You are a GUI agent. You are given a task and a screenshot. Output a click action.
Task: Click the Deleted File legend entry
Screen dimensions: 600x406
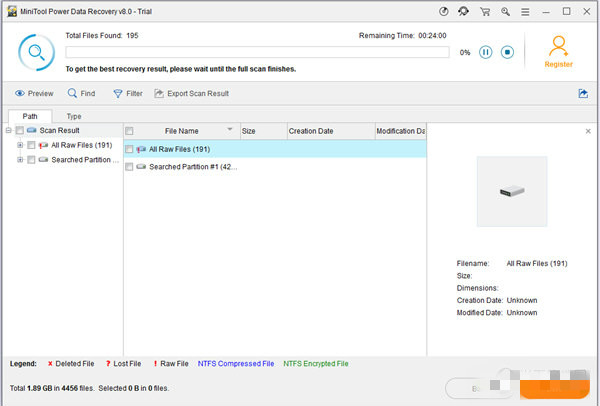click(71, 364)
